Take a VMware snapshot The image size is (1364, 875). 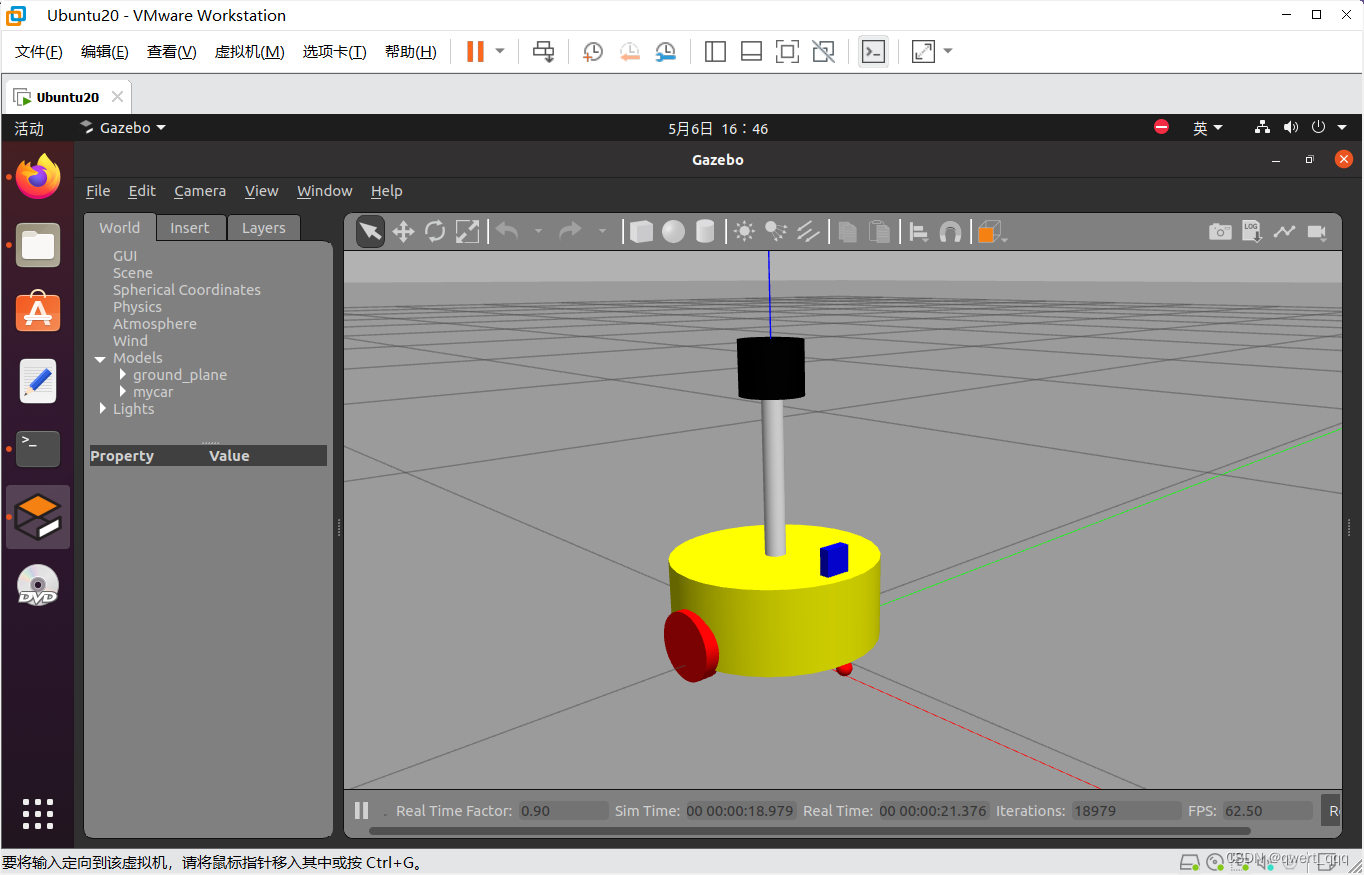[593, 51]
